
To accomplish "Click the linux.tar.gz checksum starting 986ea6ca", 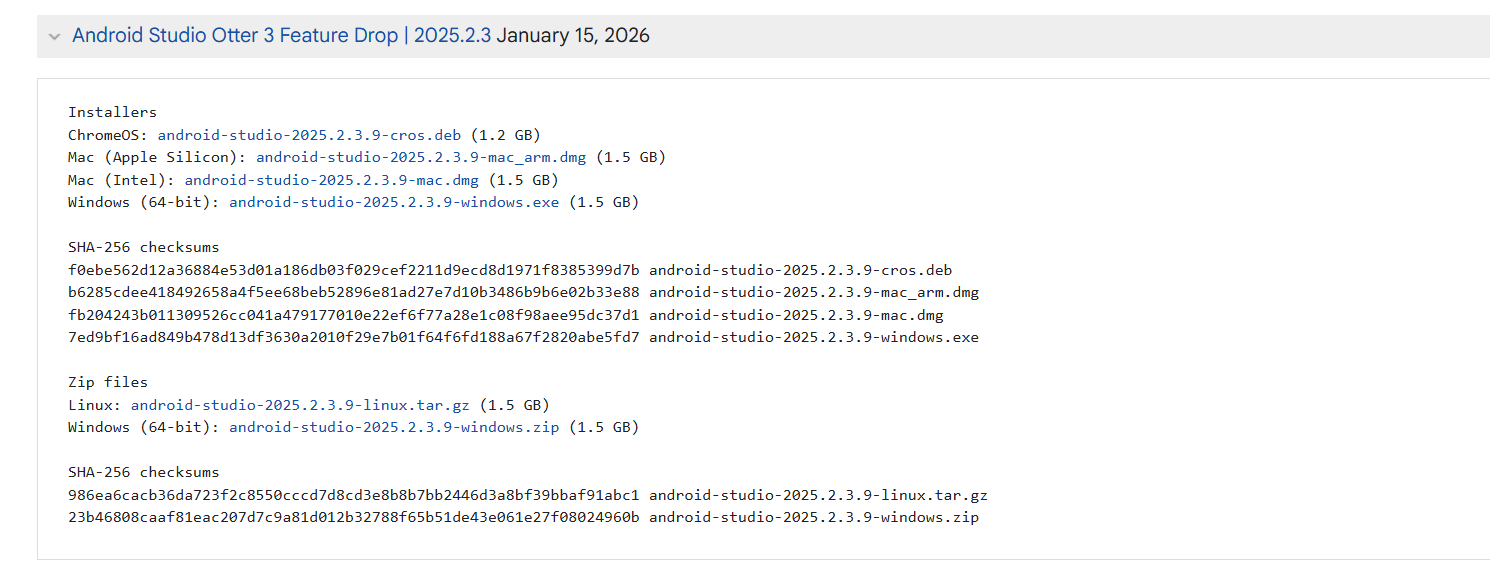I will pos(354,495).
